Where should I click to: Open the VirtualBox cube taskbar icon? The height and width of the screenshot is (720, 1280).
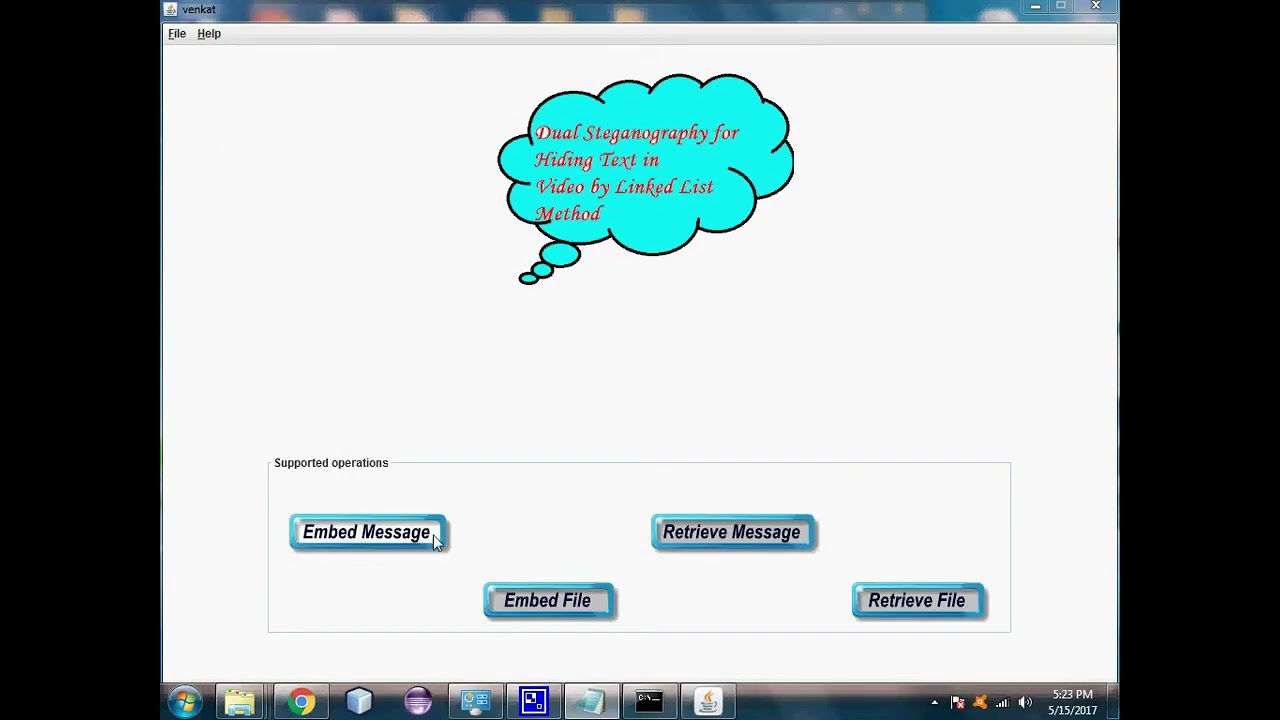click(x=359, y=702)
